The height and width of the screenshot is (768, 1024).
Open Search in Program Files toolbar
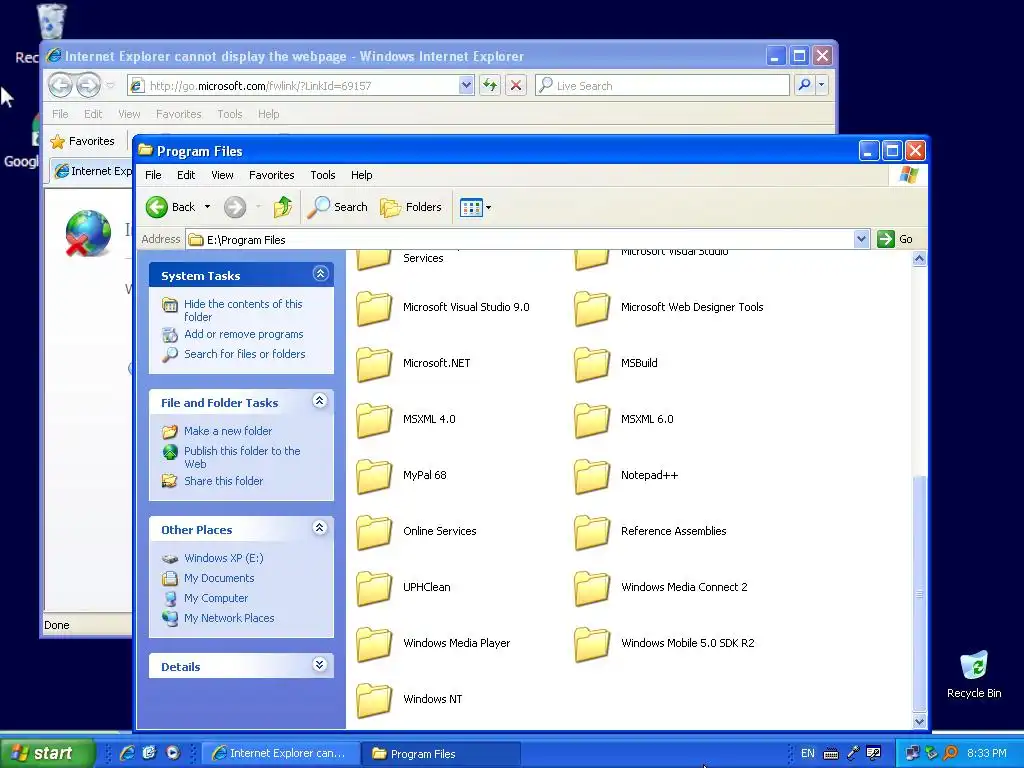coord(338,207)
